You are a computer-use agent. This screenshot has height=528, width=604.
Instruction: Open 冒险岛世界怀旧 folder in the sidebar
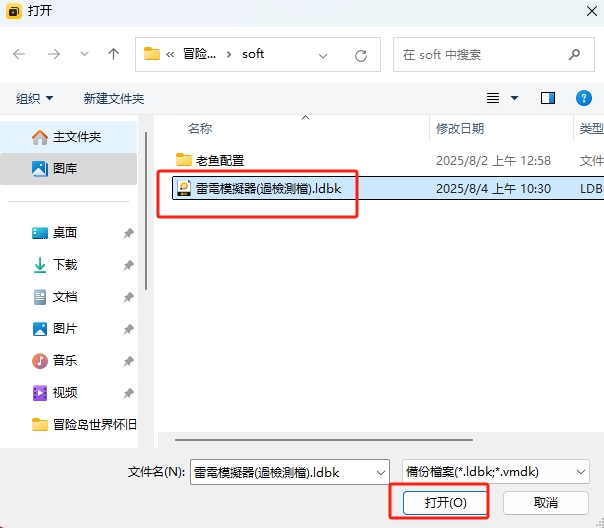[x=84, y=425]
